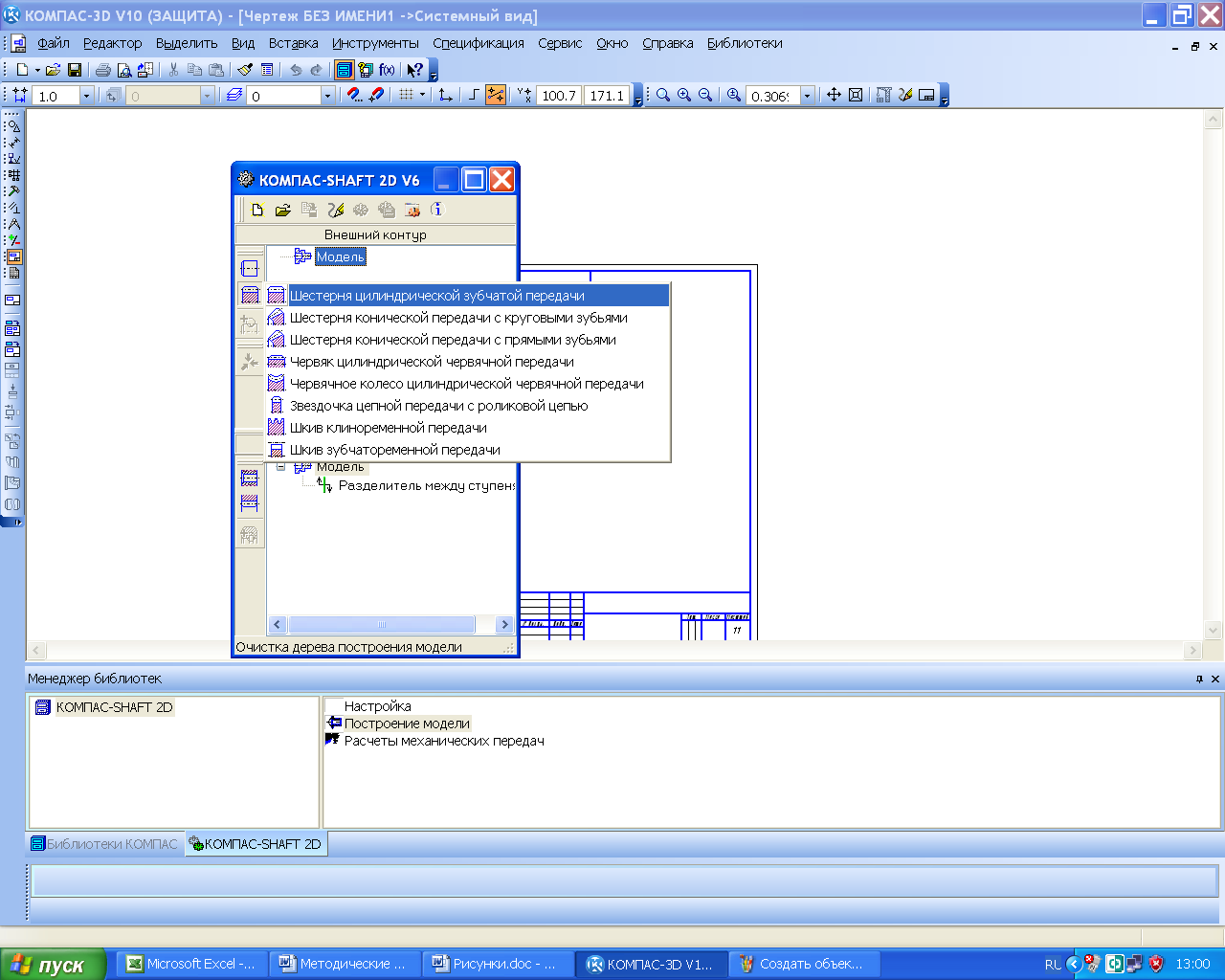Click the copy properties brush icon

tap(245, 70)
